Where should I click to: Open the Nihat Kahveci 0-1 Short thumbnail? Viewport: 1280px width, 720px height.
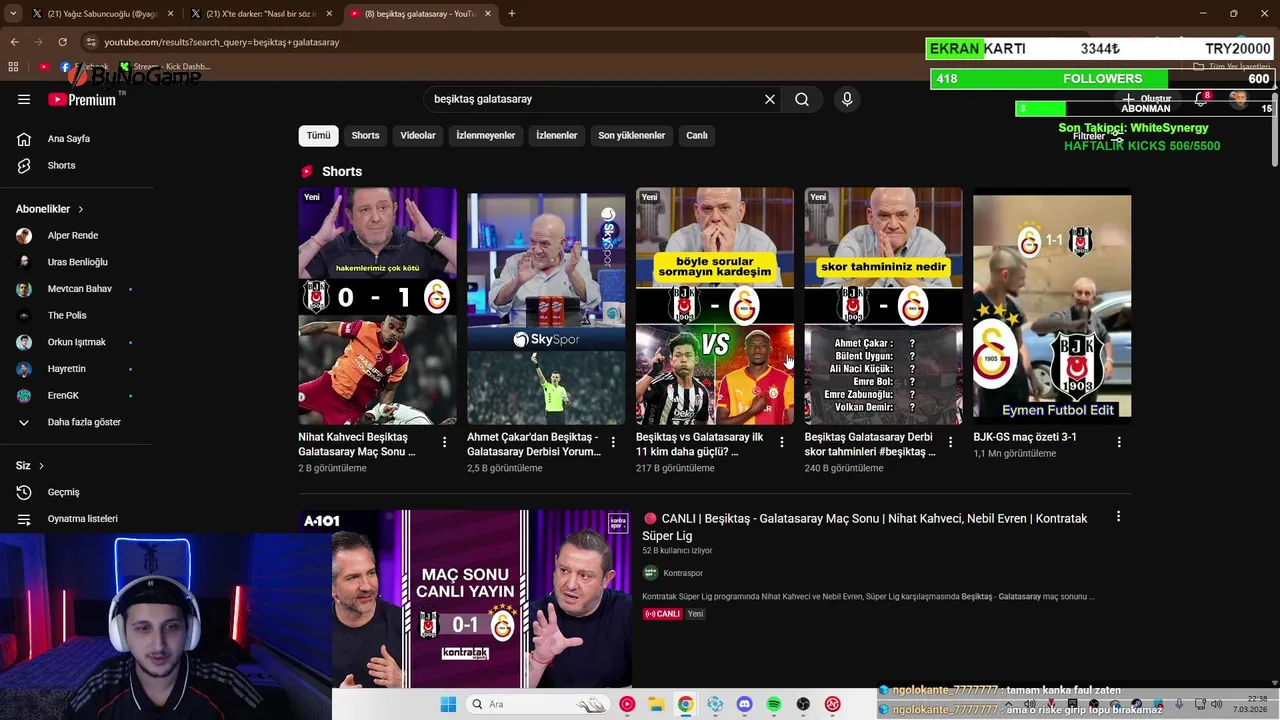(377, 306)
